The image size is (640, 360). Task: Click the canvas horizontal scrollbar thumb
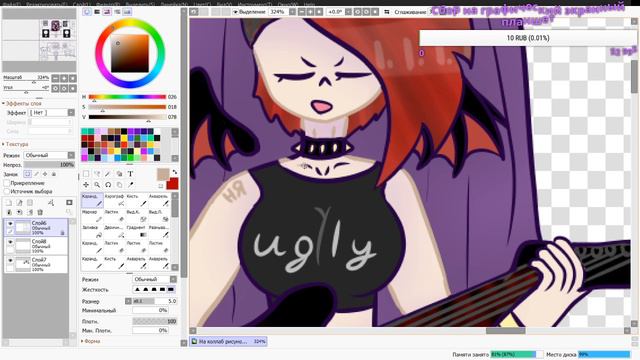(505, 331)
